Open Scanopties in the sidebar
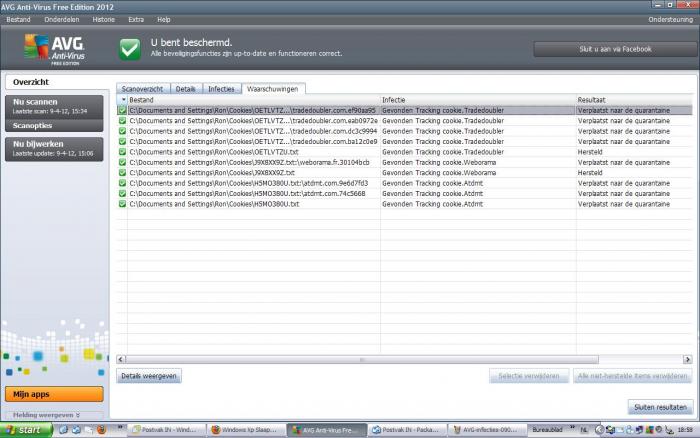 54,125
